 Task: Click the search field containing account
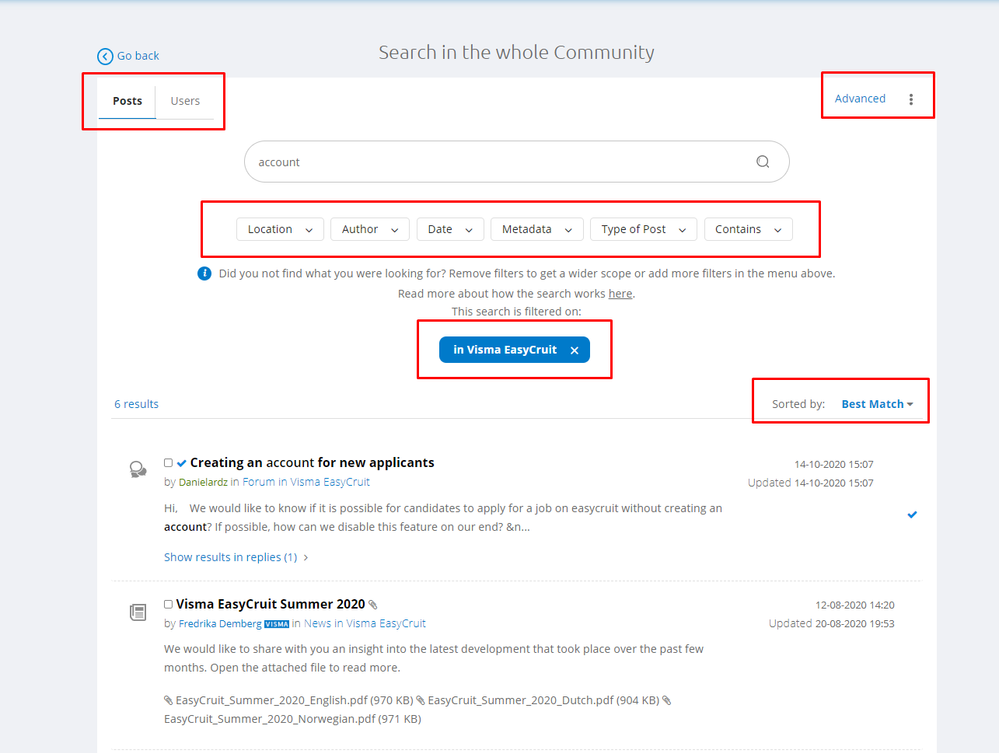[x=516, y=162]
